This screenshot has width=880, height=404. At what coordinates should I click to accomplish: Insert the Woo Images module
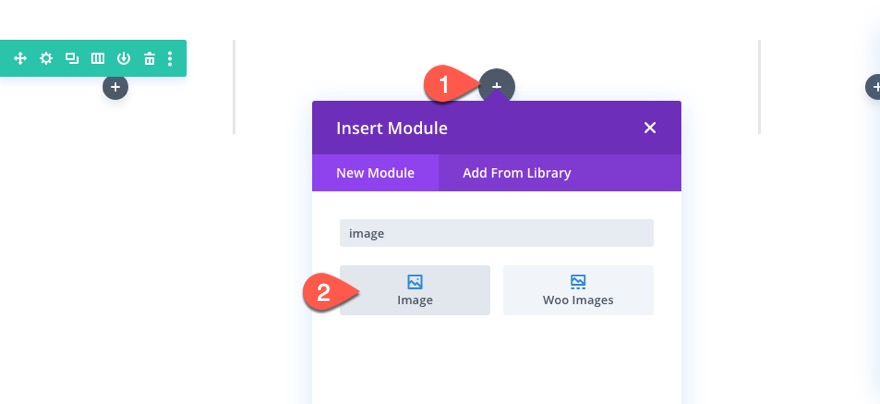point(578,290)
